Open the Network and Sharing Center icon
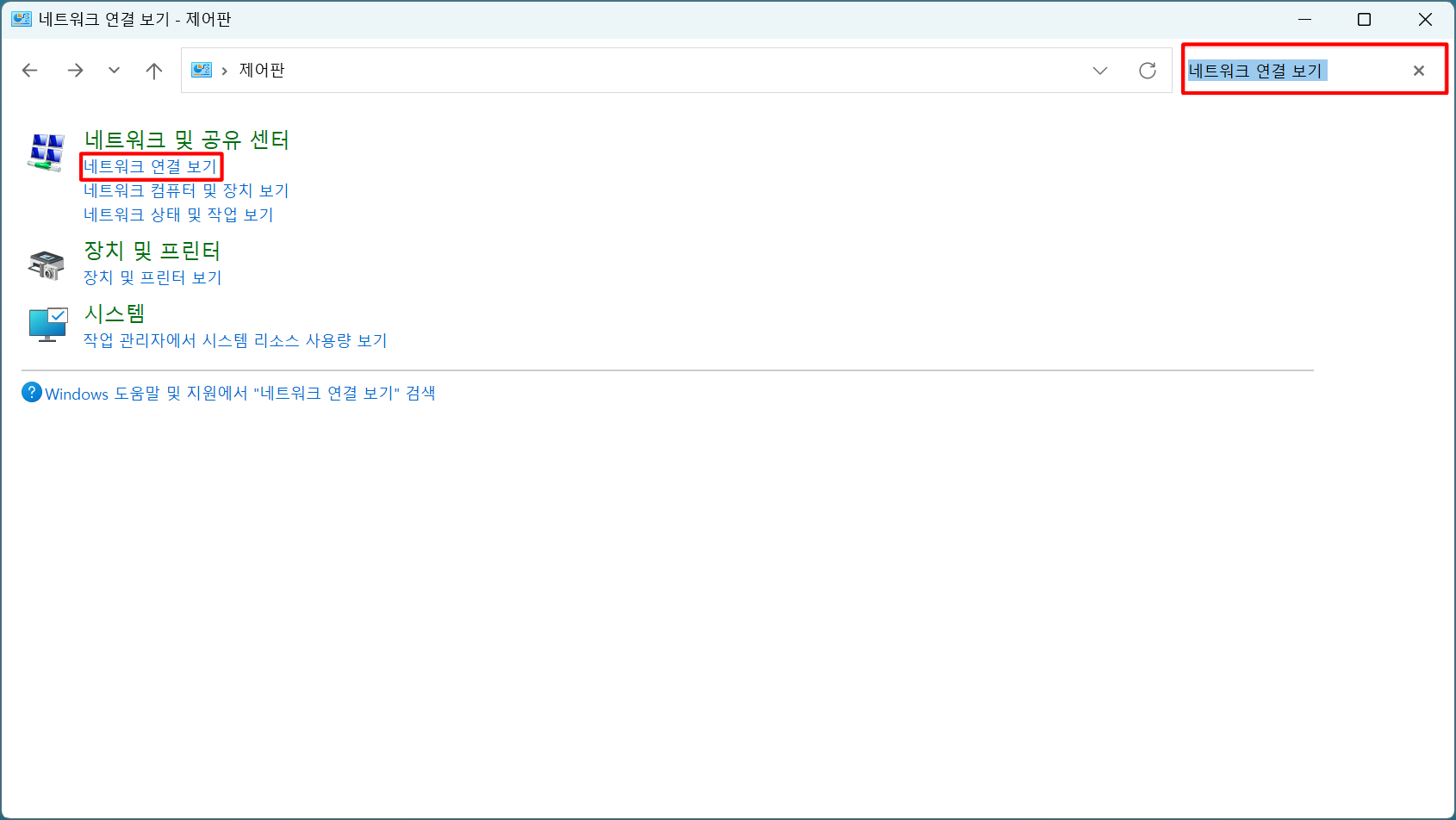1456x820 pixels. tap(46, 152)
